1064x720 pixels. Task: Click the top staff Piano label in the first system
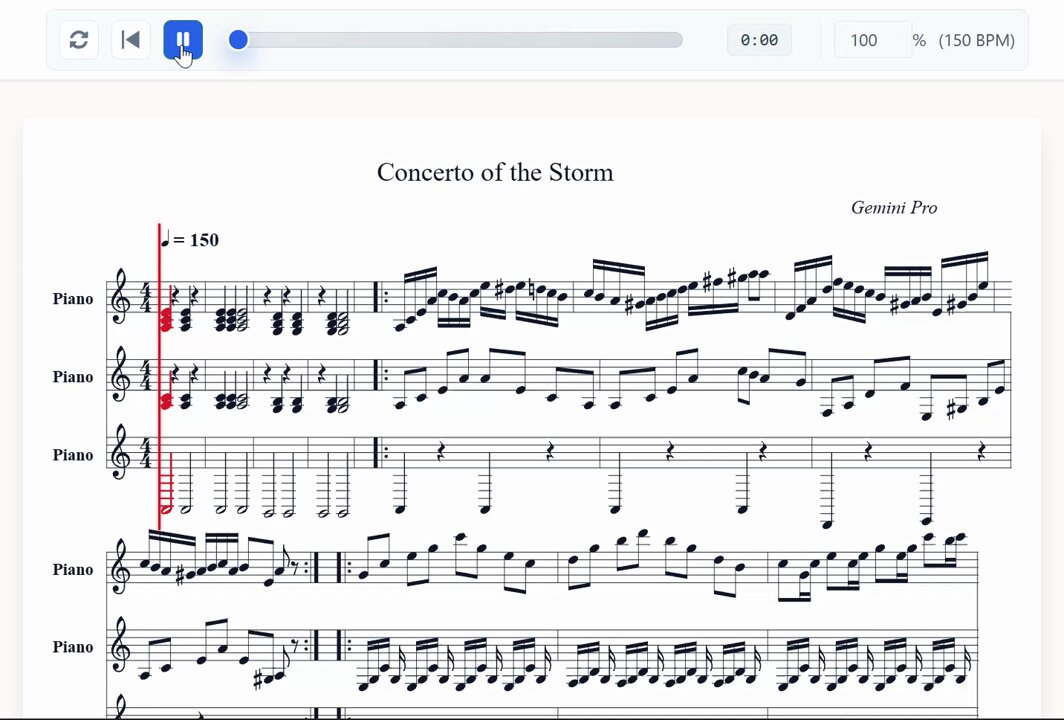tap(73, 299)
